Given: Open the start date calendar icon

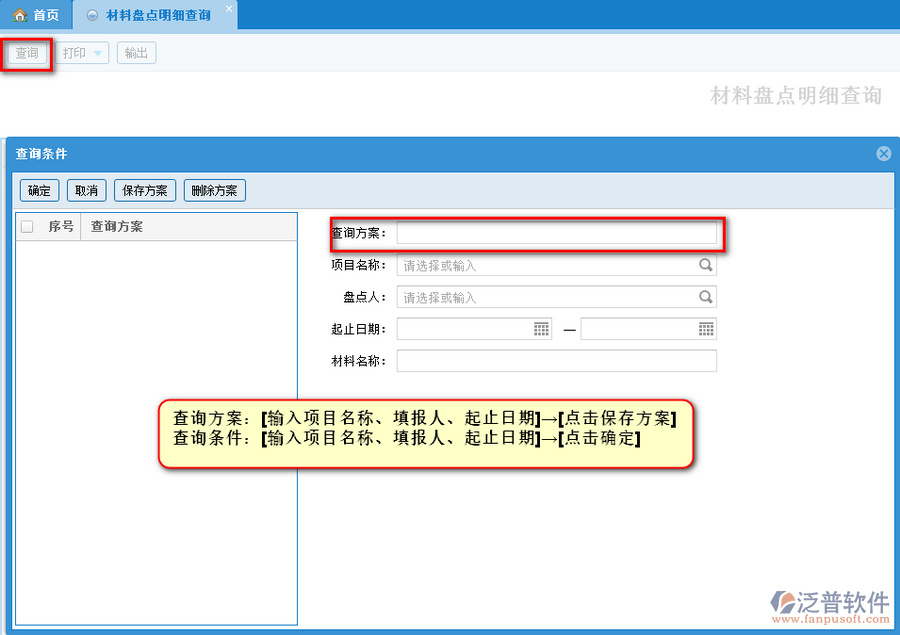Looking at the screenshot, I should [541, 329].
